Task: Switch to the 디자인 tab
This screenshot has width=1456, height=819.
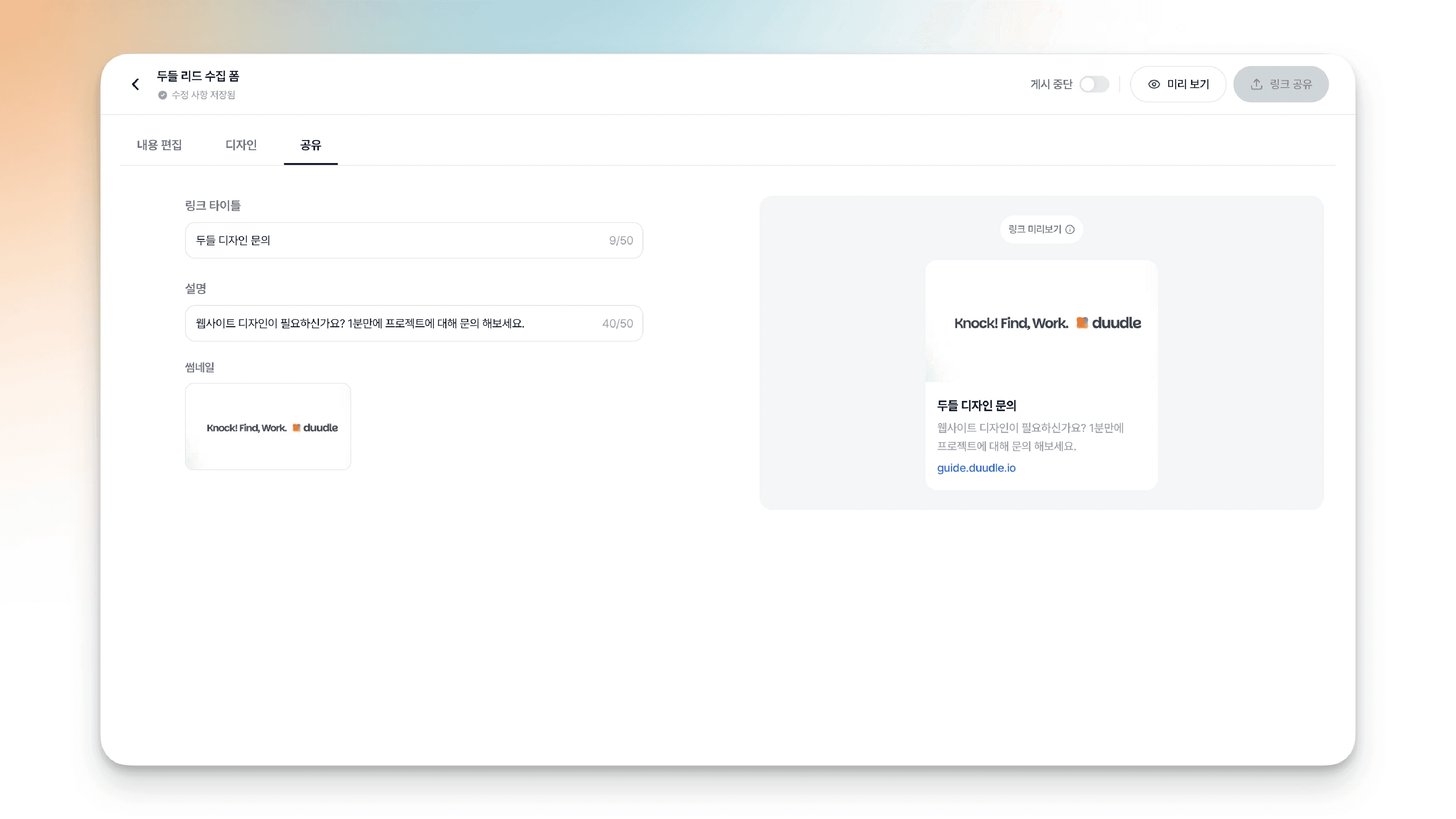Action: pos(242,145)
